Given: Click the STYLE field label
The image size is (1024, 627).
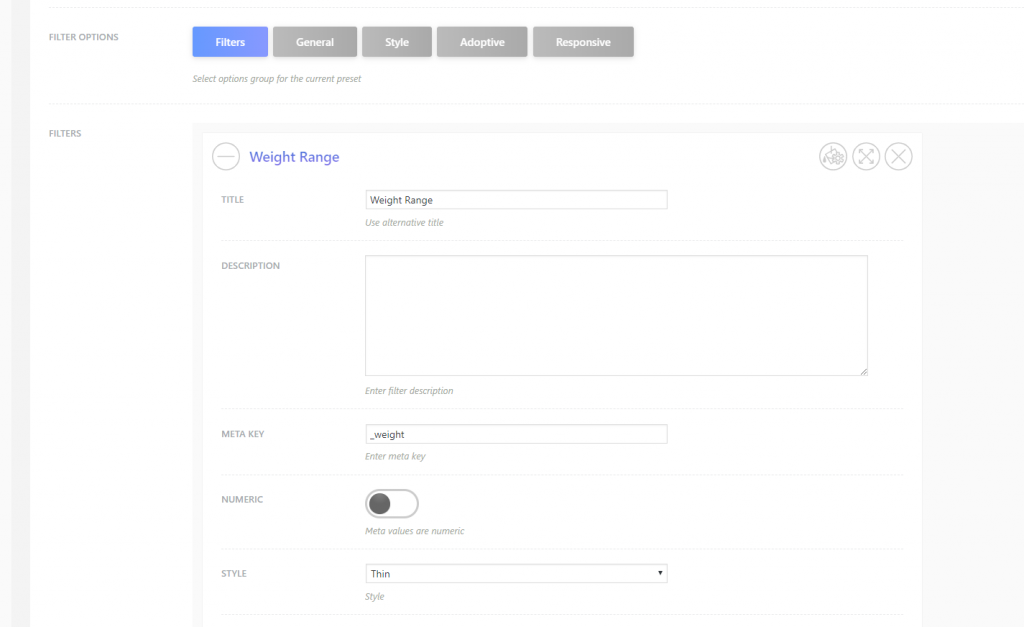Looking at the screenshot, I should (x=234, y=573).
